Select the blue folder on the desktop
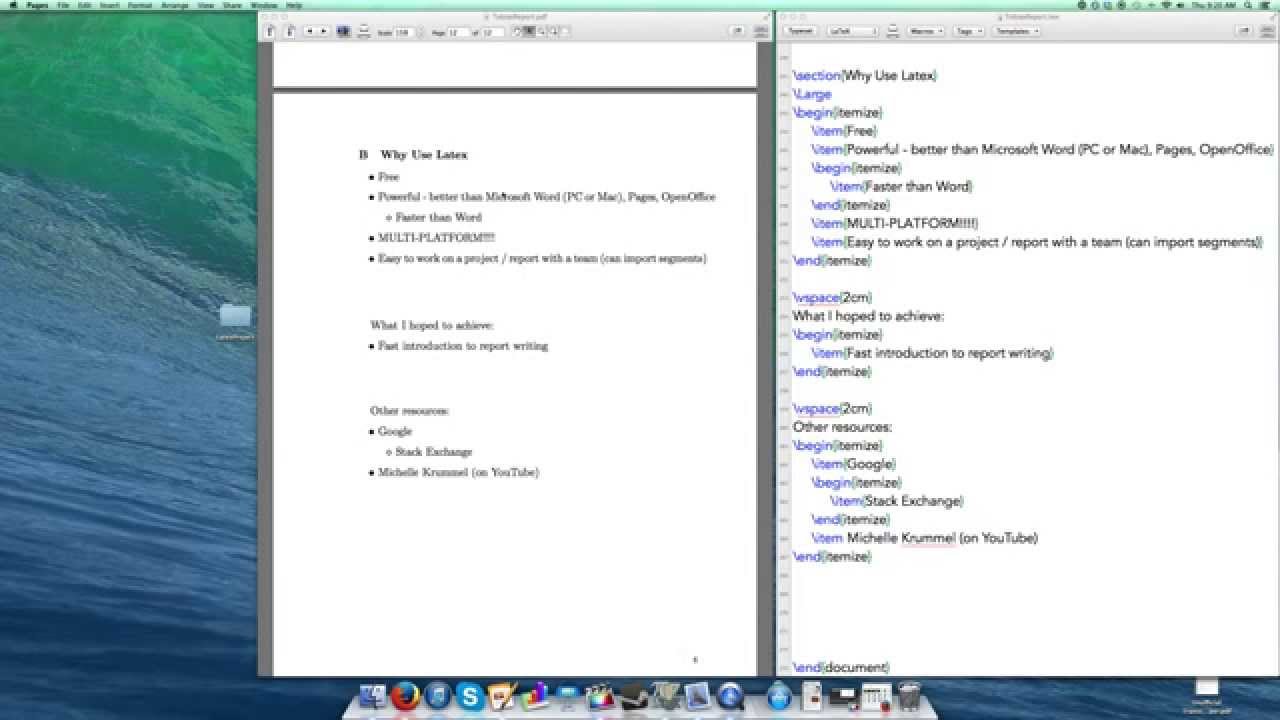1280x720 pixels. [x=235, y=316]
